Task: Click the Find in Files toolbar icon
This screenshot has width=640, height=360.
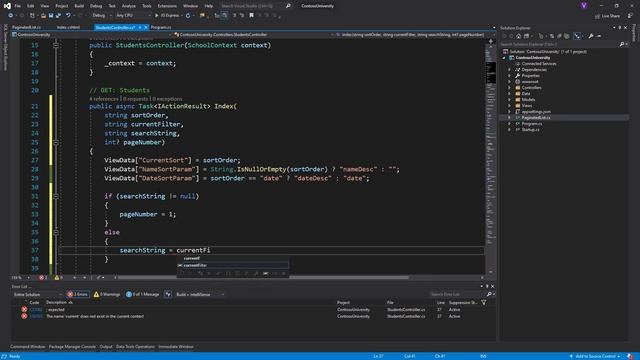Action: pyautogui.click(x=202, y=16)
